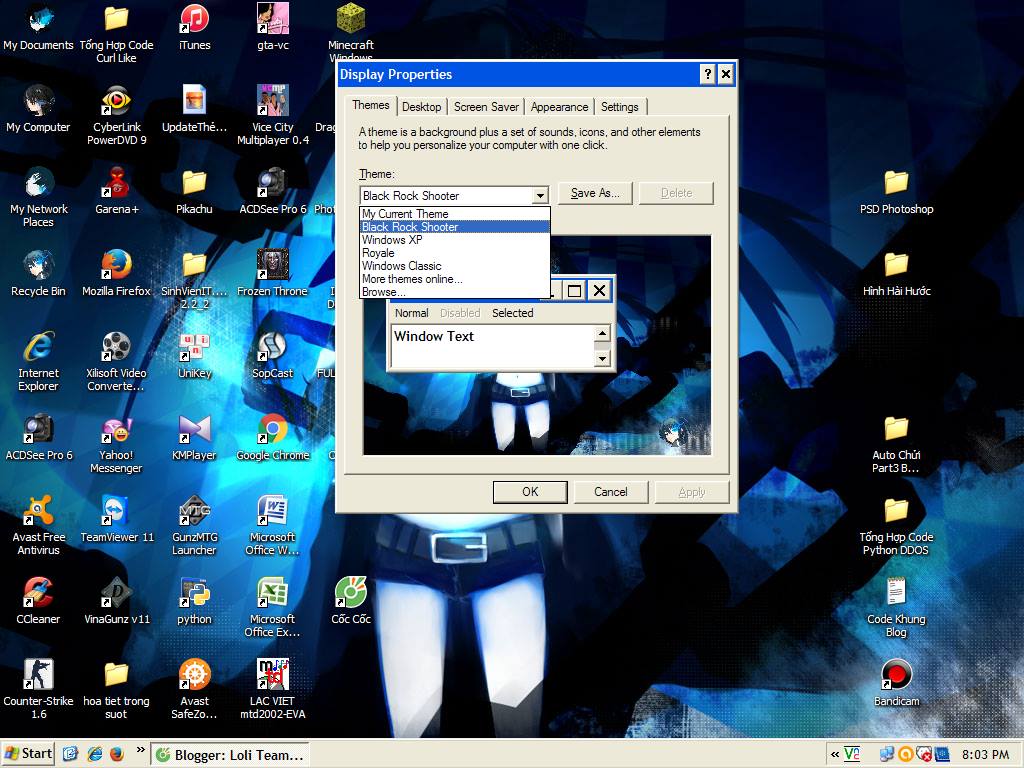This screenshot has height=768, width=1024.
Task: Click the taskbar clock 8:03 PM
Action: [x=985, y=754]
